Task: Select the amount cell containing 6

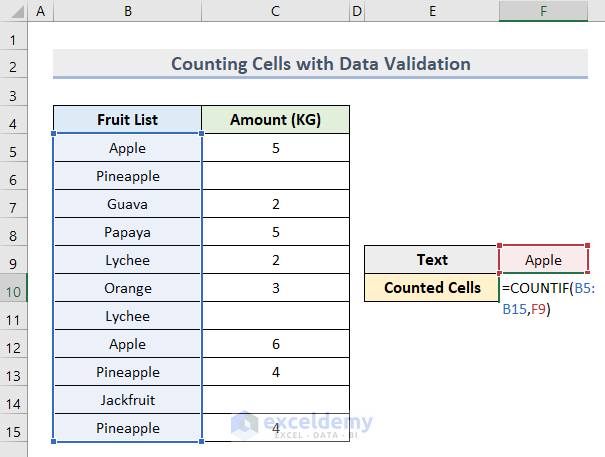Action: coord(275,344)
